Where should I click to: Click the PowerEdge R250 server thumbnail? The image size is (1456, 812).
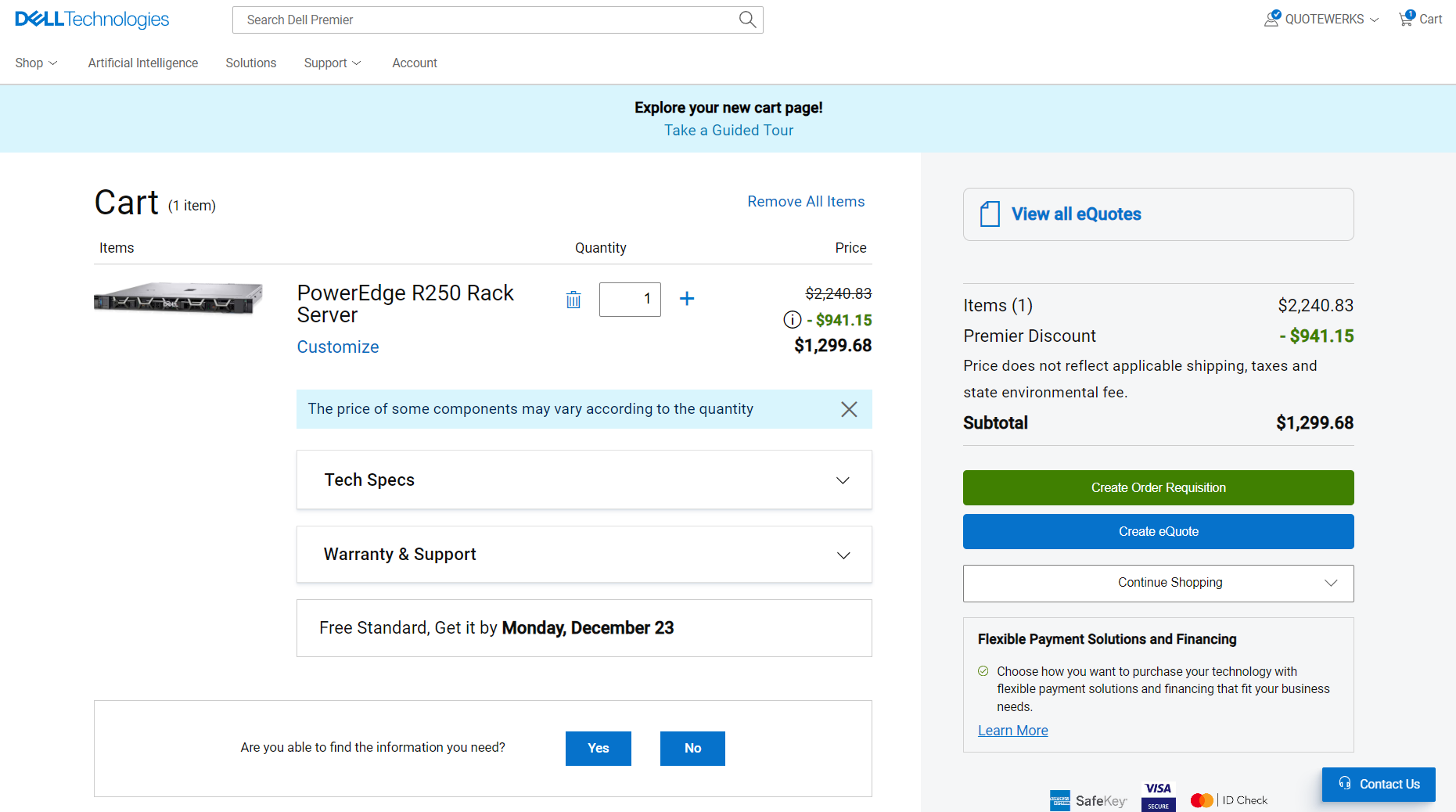pyautogui.click(x=178, y=298)
